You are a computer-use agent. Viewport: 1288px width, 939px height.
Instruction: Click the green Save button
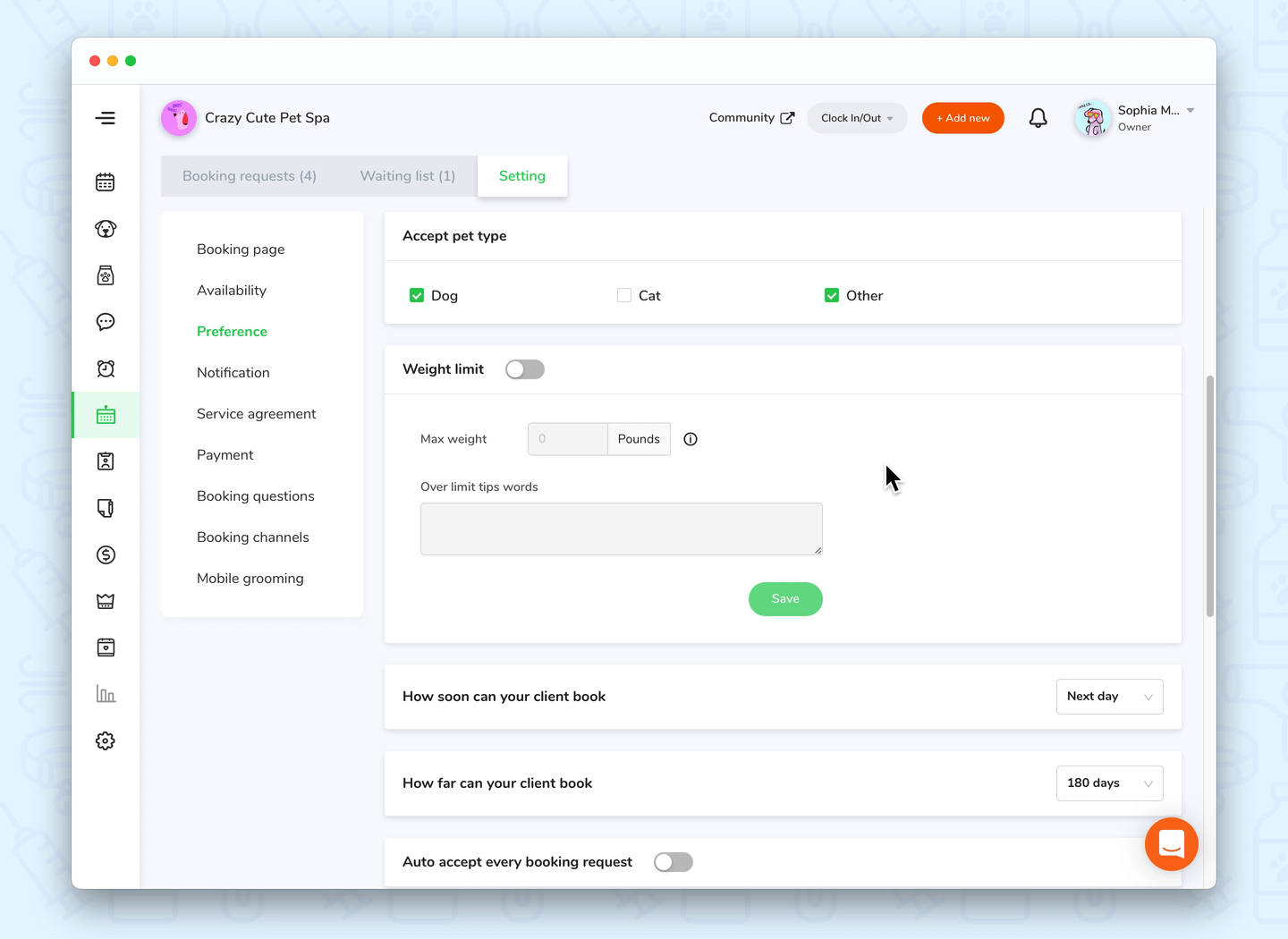point(785,599)
